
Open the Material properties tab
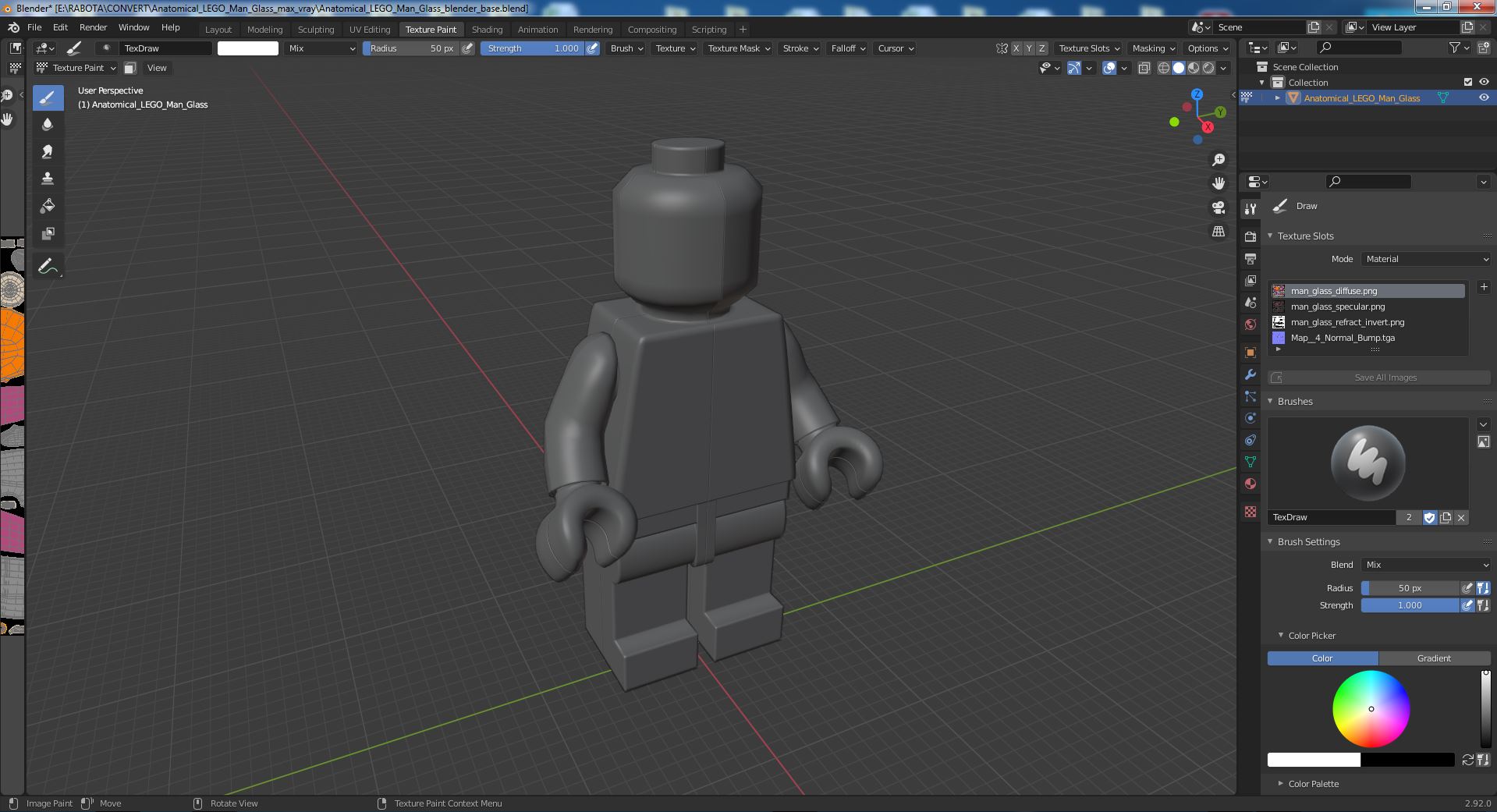pyautogui.click(x=1250, y=484)
